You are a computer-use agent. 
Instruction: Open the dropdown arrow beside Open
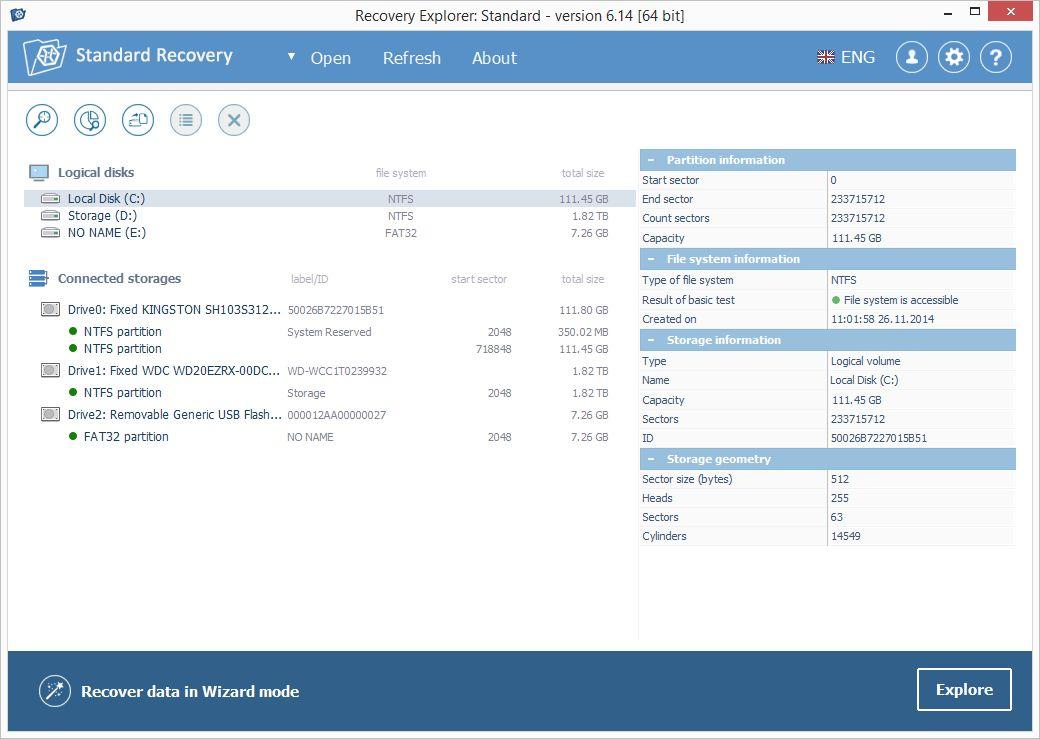[x=291, y=56]
